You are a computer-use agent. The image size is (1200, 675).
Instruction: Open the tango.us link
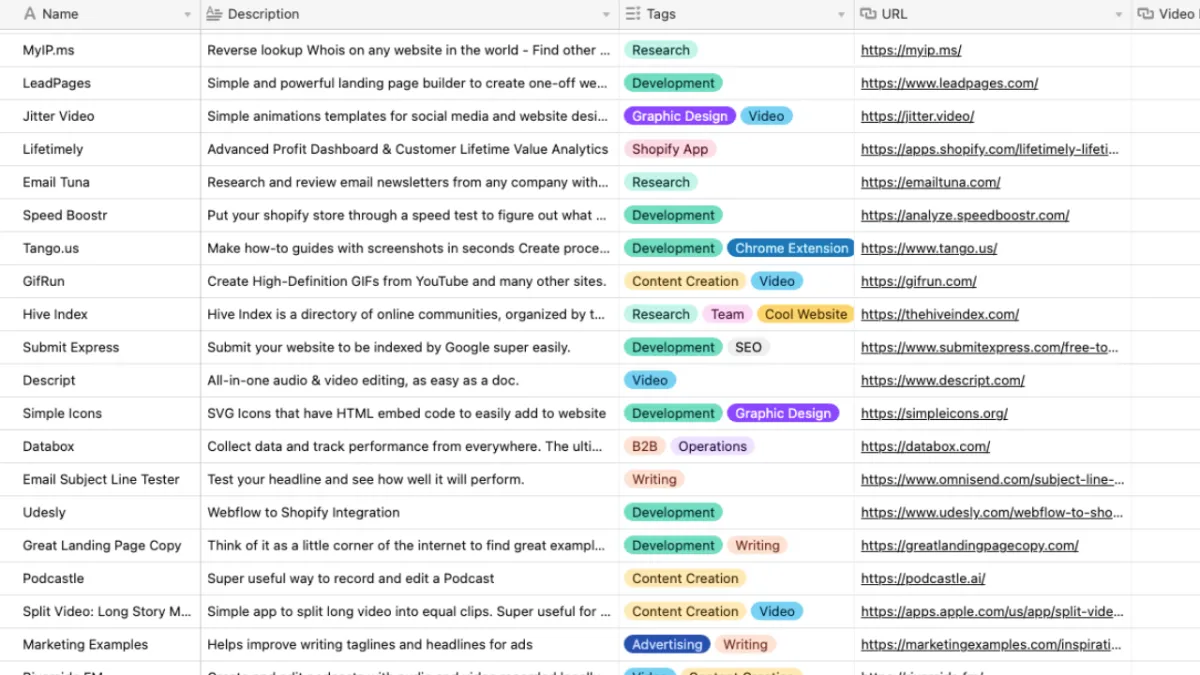point(929,248)
